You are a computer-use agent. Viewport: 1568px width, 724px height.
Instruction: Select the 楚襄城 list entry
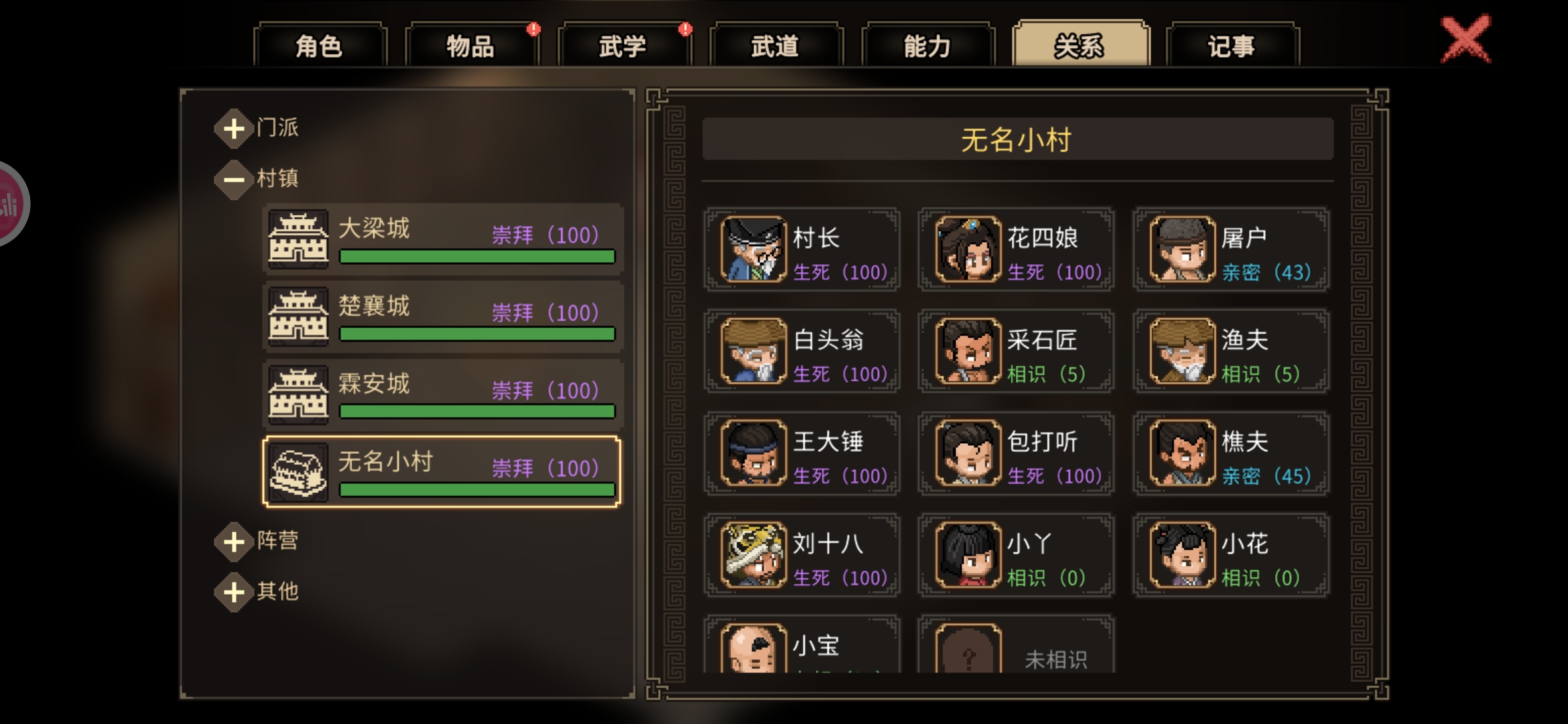442,316
